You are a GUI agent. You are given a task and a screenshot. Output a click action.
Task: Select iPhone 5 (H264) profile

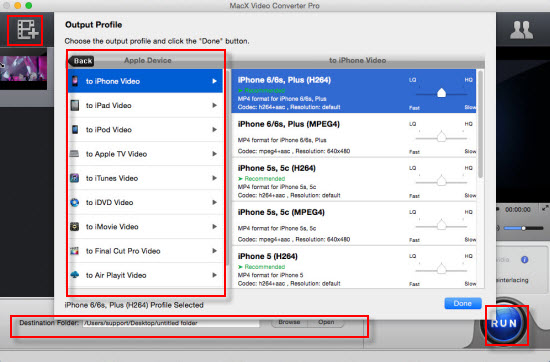point(354,267)
